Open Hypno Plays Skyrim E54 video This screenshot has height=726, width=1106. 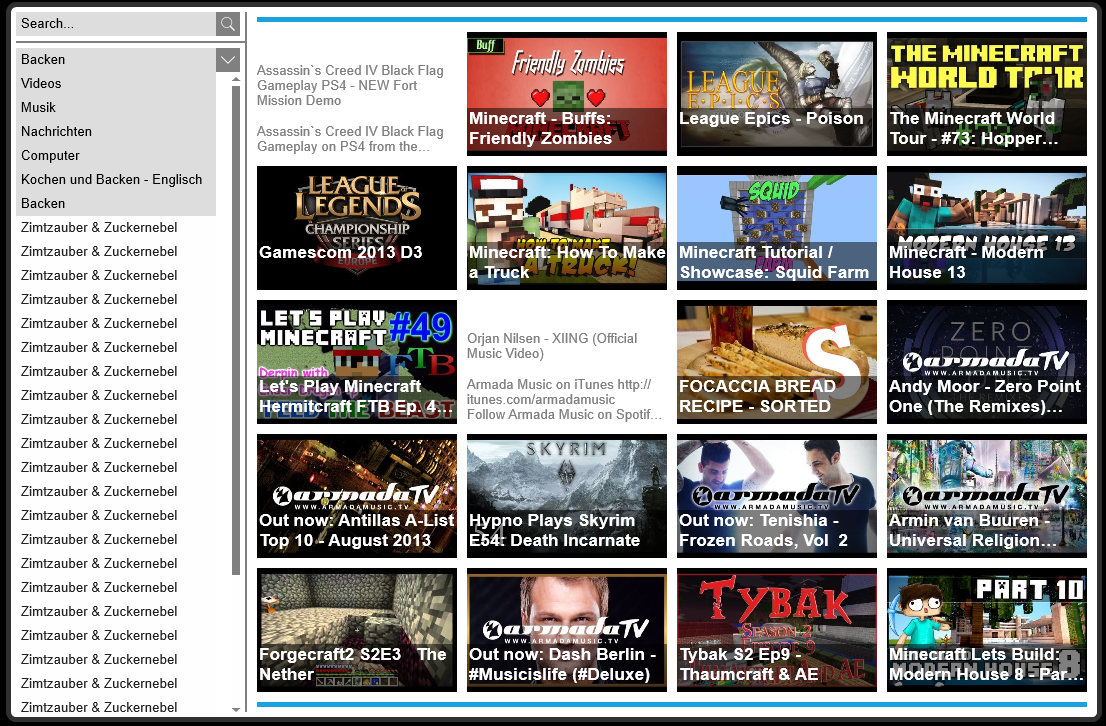567,496
